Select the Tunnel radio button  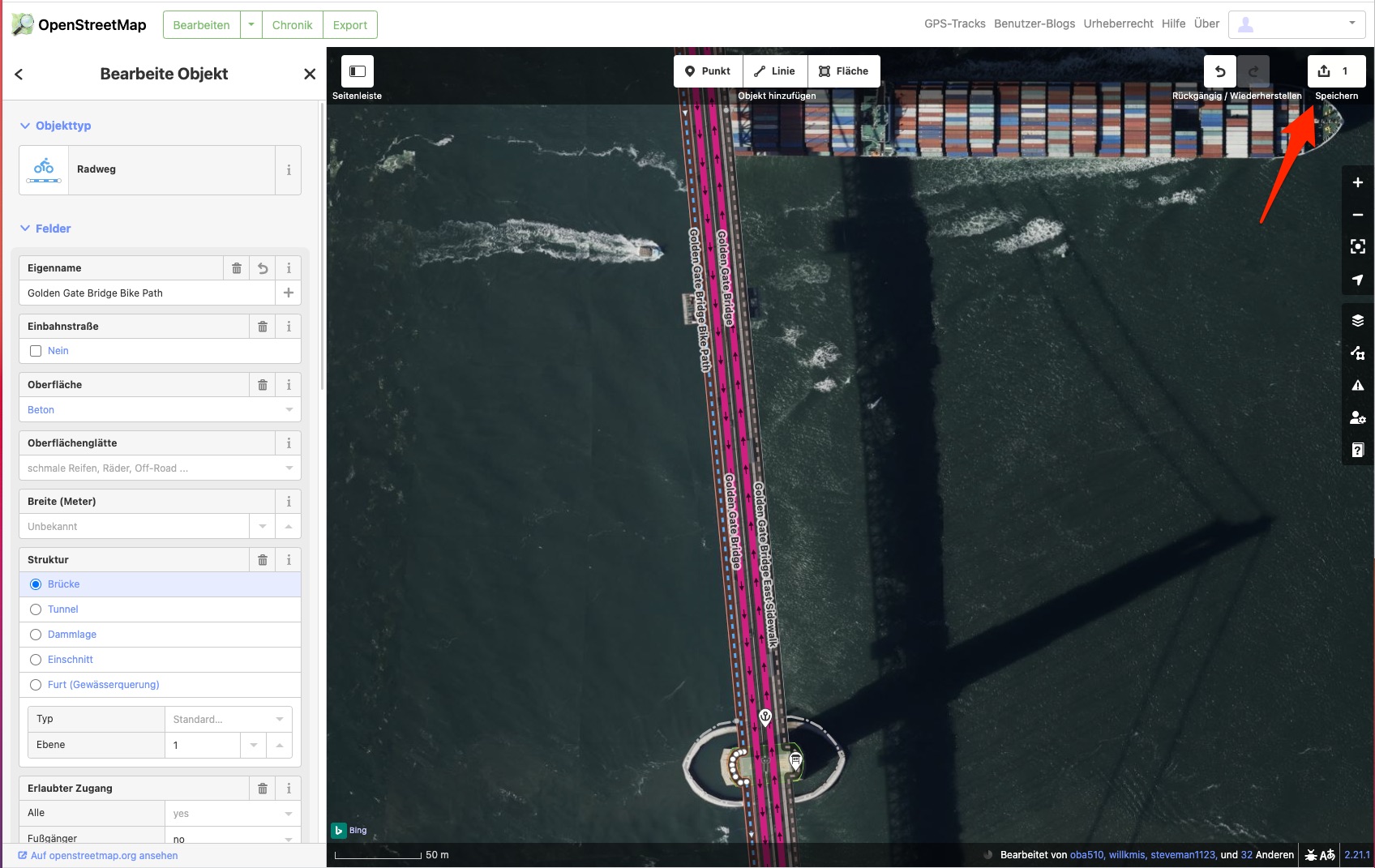click(36, 609)
